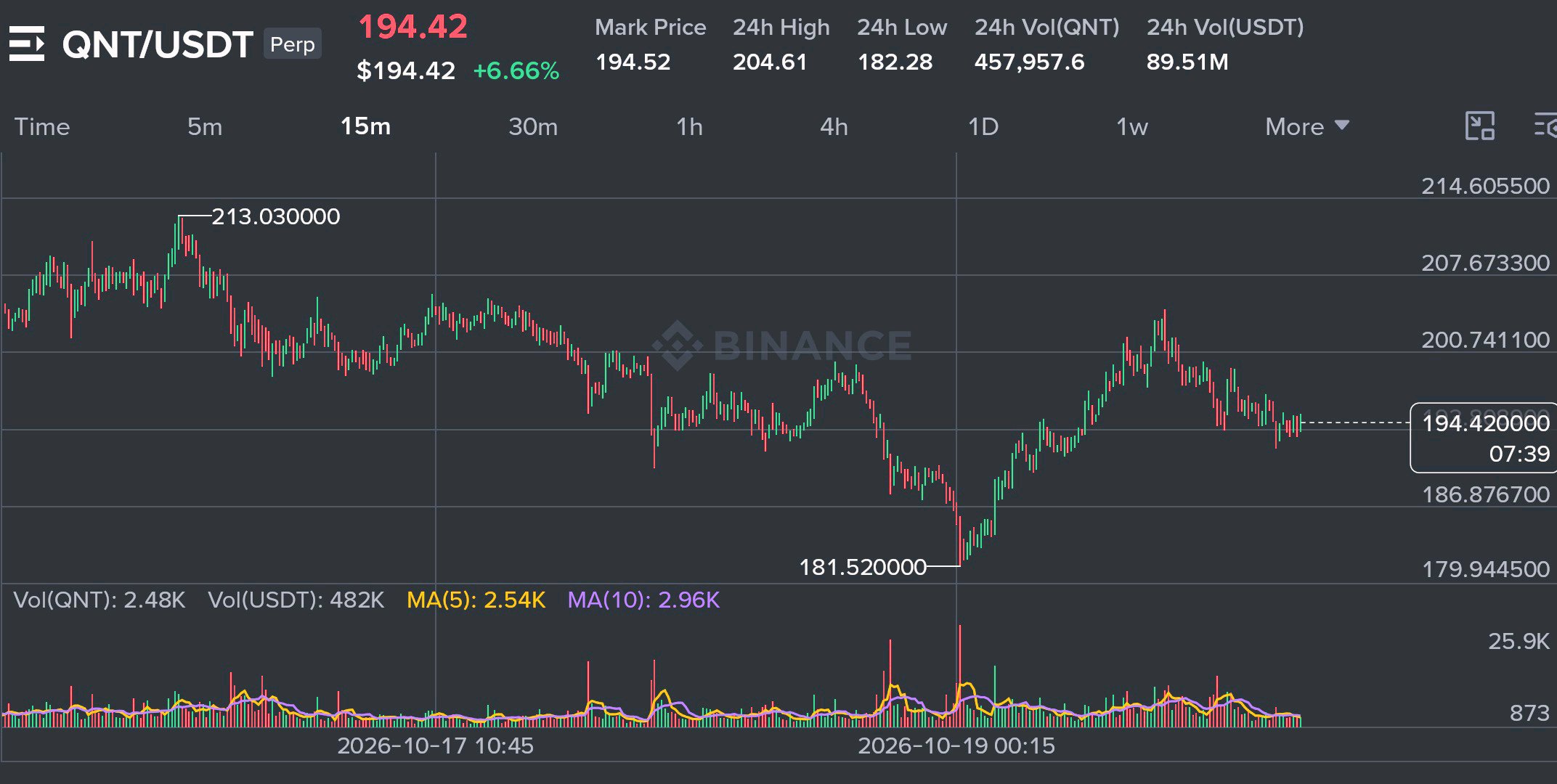Click the 186.876700 price axis label
The image size is (1557, 784).
(1485, 494)
